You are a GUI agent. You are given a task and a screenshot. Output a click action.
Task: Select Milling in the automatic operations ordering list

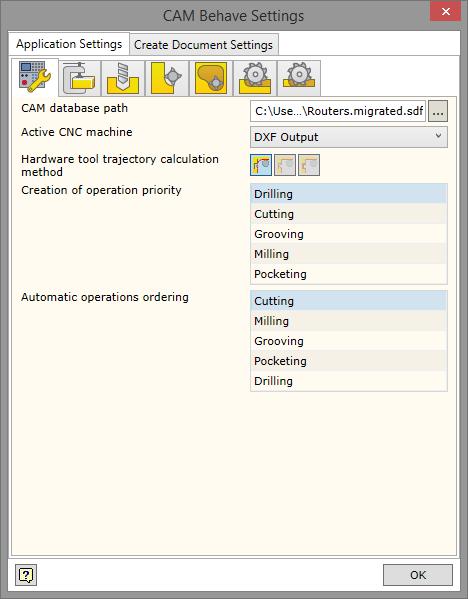348,321
